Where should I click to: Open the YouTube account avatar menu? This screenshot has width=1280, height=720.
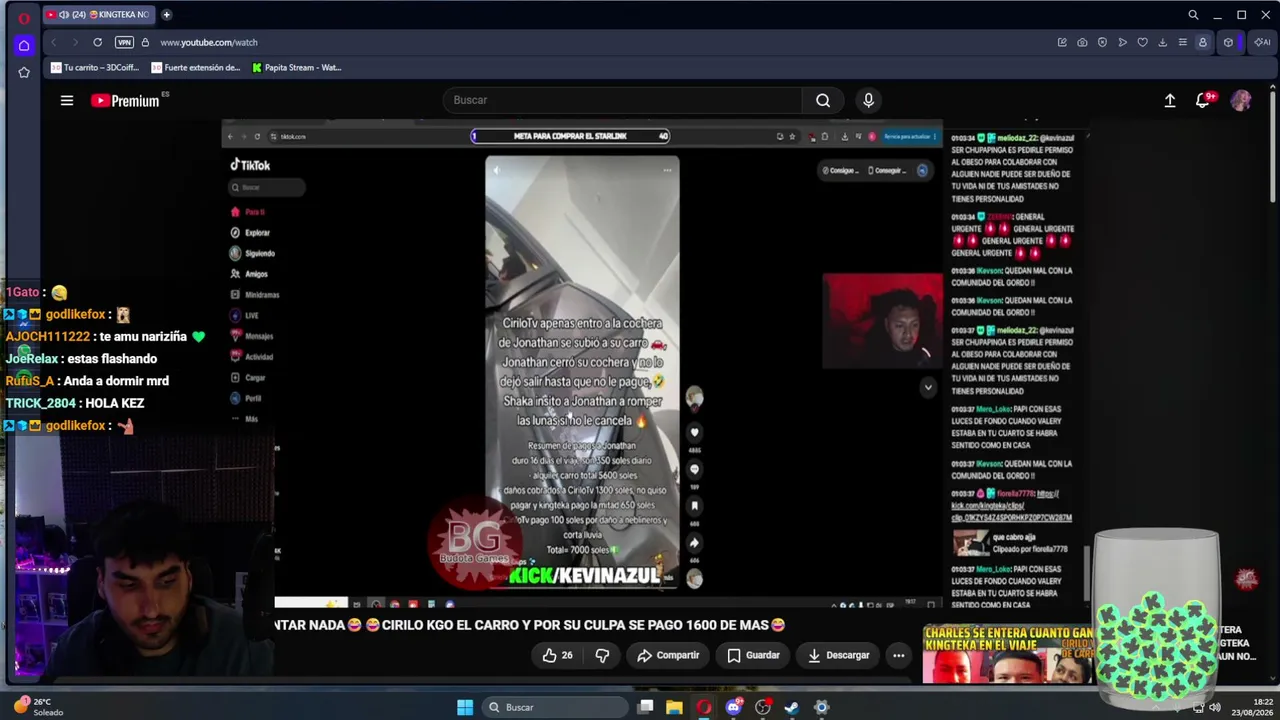tap(1241, 100)
